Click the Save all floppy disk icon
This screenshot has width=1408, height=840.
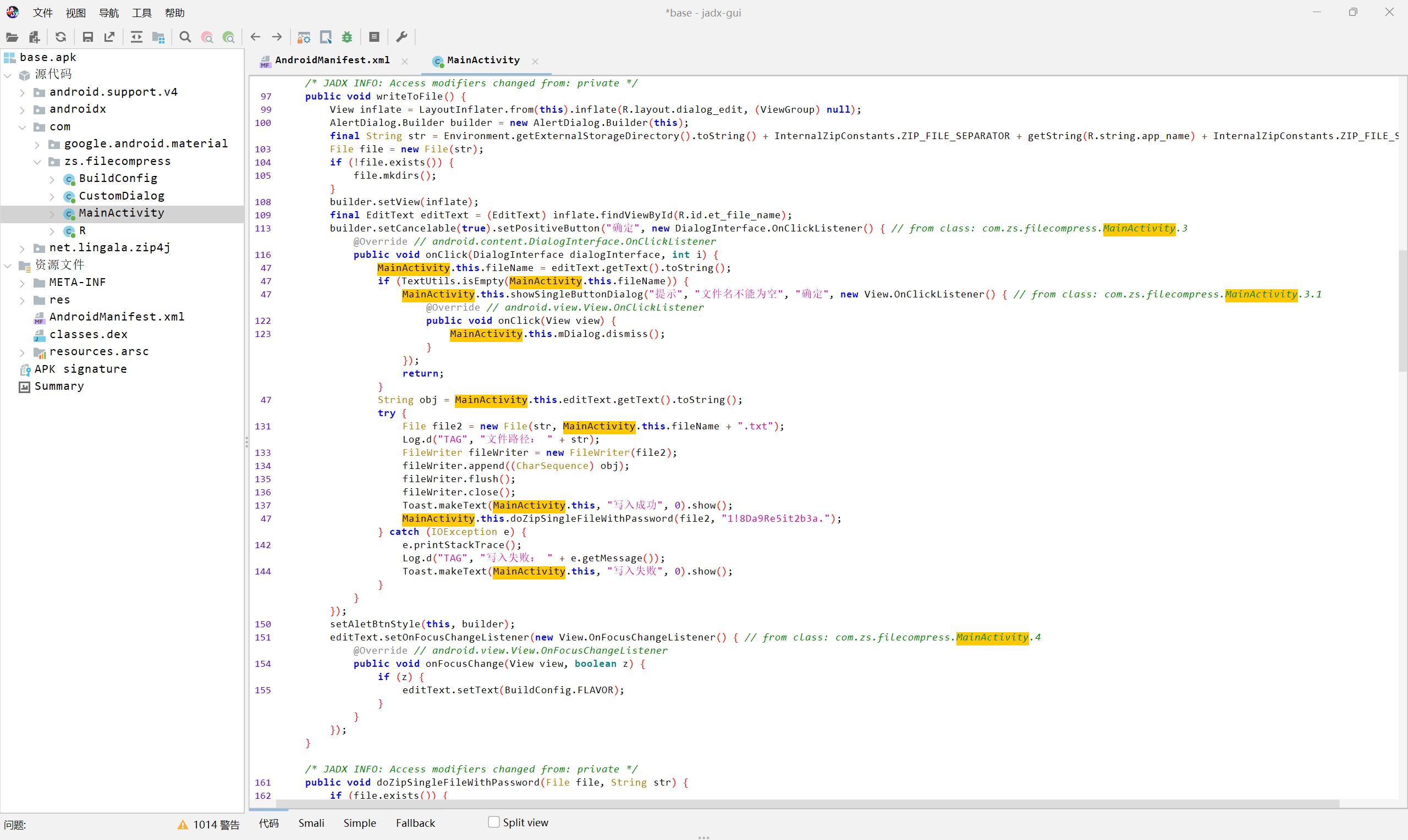pos(88,37)
